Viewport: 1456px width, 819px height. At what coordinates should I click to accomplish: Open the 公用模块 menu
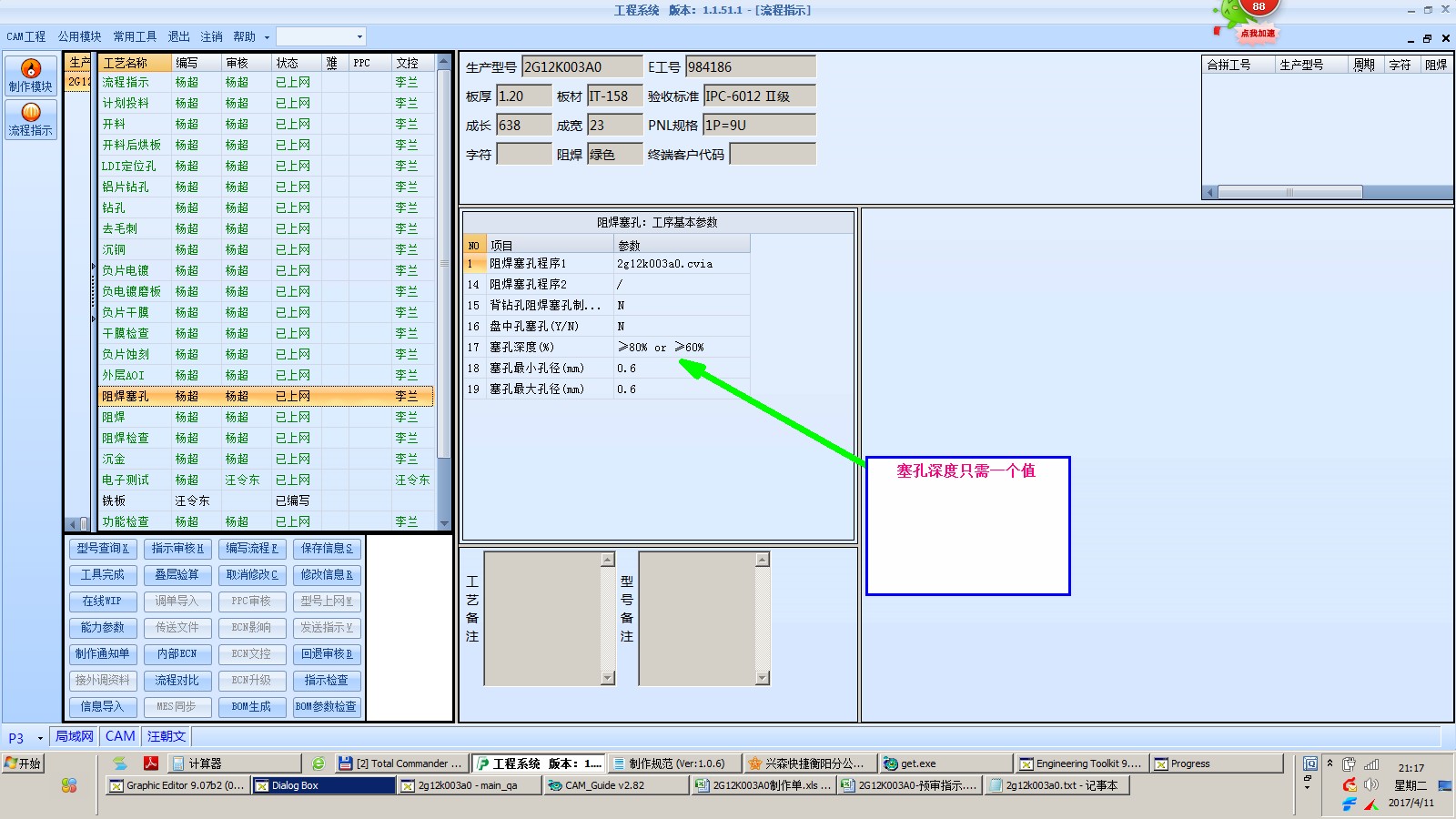[x=80, y=36]
